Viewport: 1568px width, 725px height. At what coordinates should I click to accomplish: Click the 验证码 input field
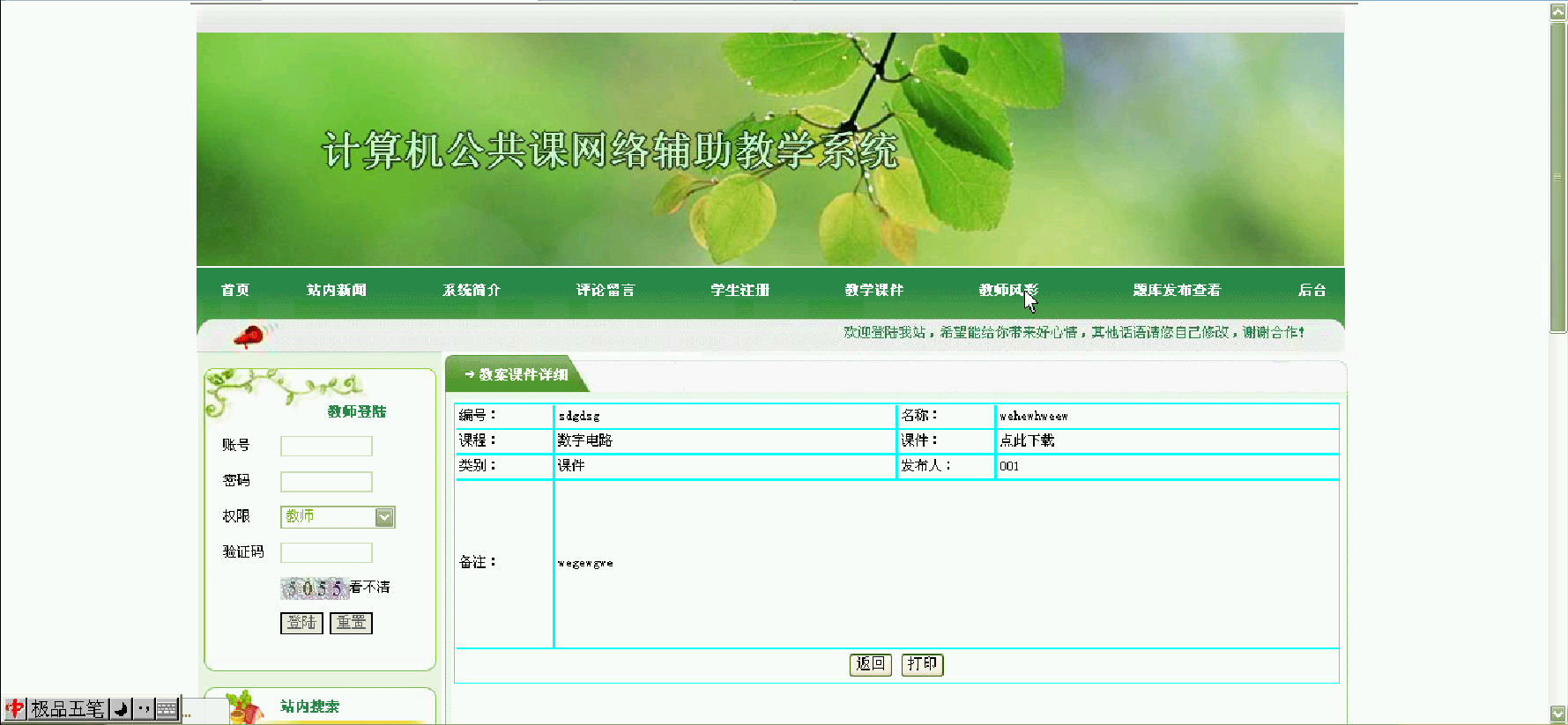pyautogui.click(x=326, y=552)
